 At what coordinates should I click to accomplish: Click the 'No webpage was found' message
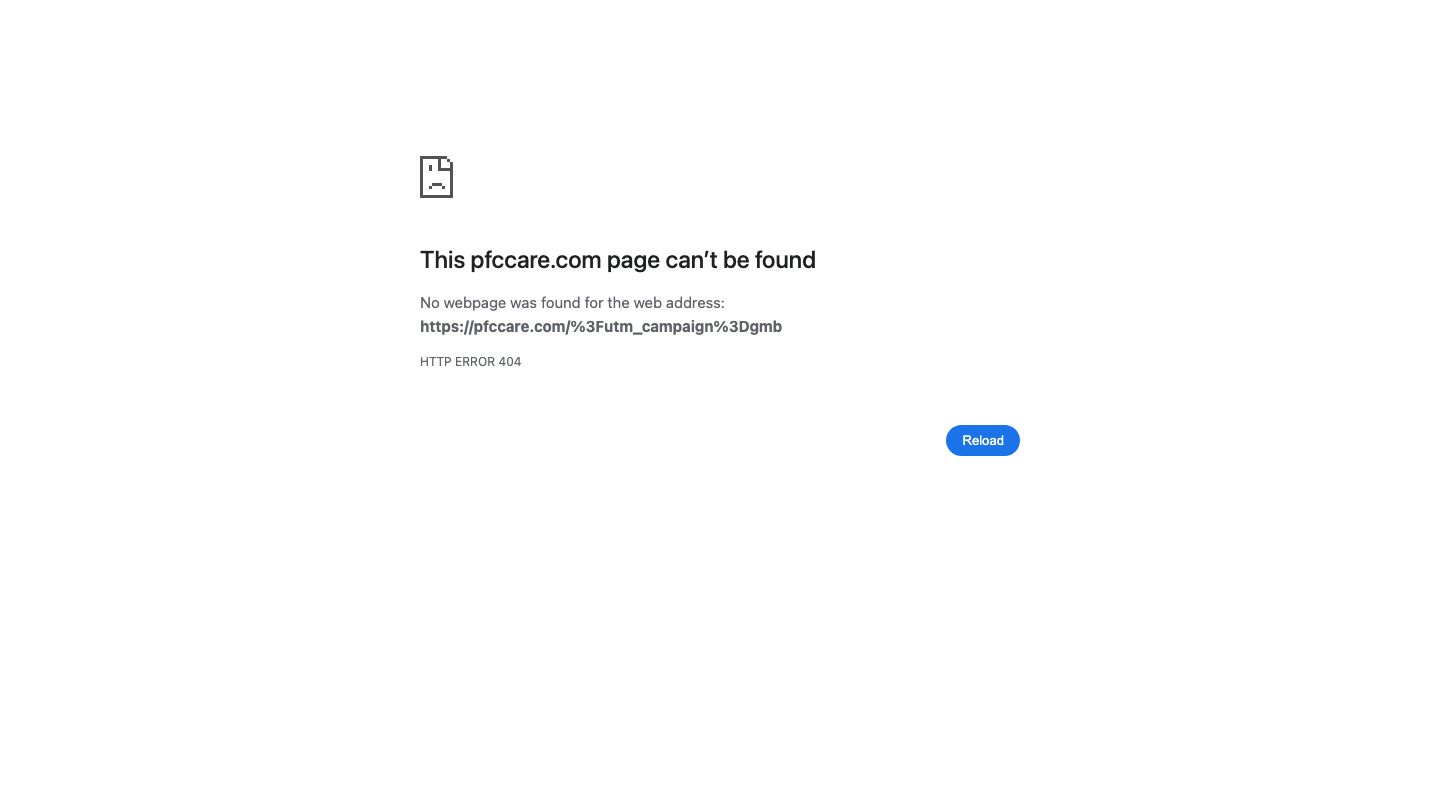572,302
